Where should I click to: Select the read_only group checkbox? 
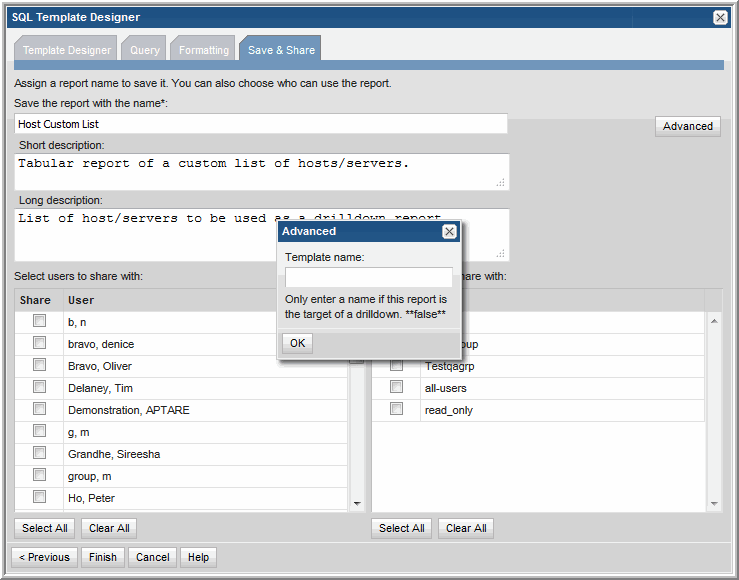[397, 409]
